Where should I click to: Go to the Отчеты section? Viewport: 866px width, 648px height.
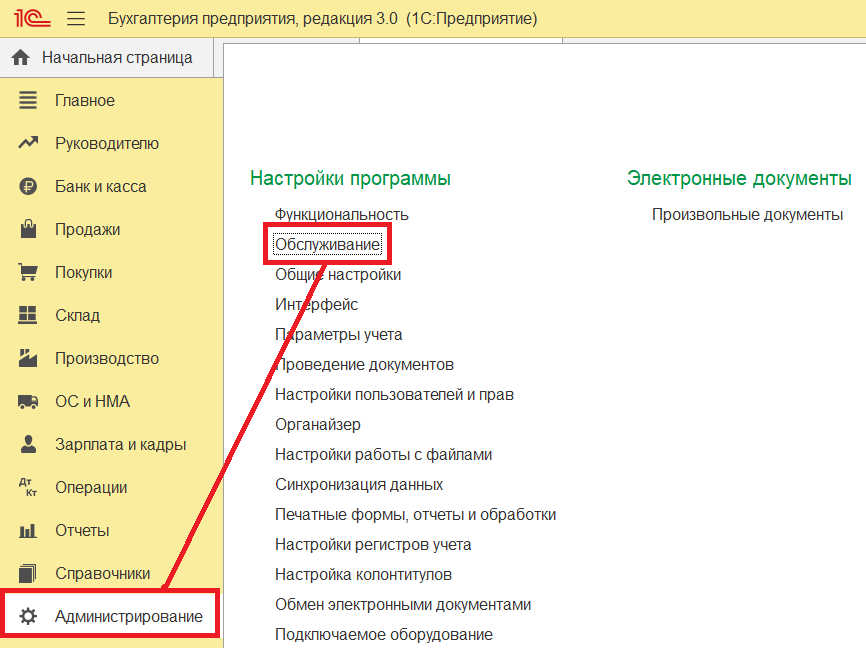[x=82, y=530]
